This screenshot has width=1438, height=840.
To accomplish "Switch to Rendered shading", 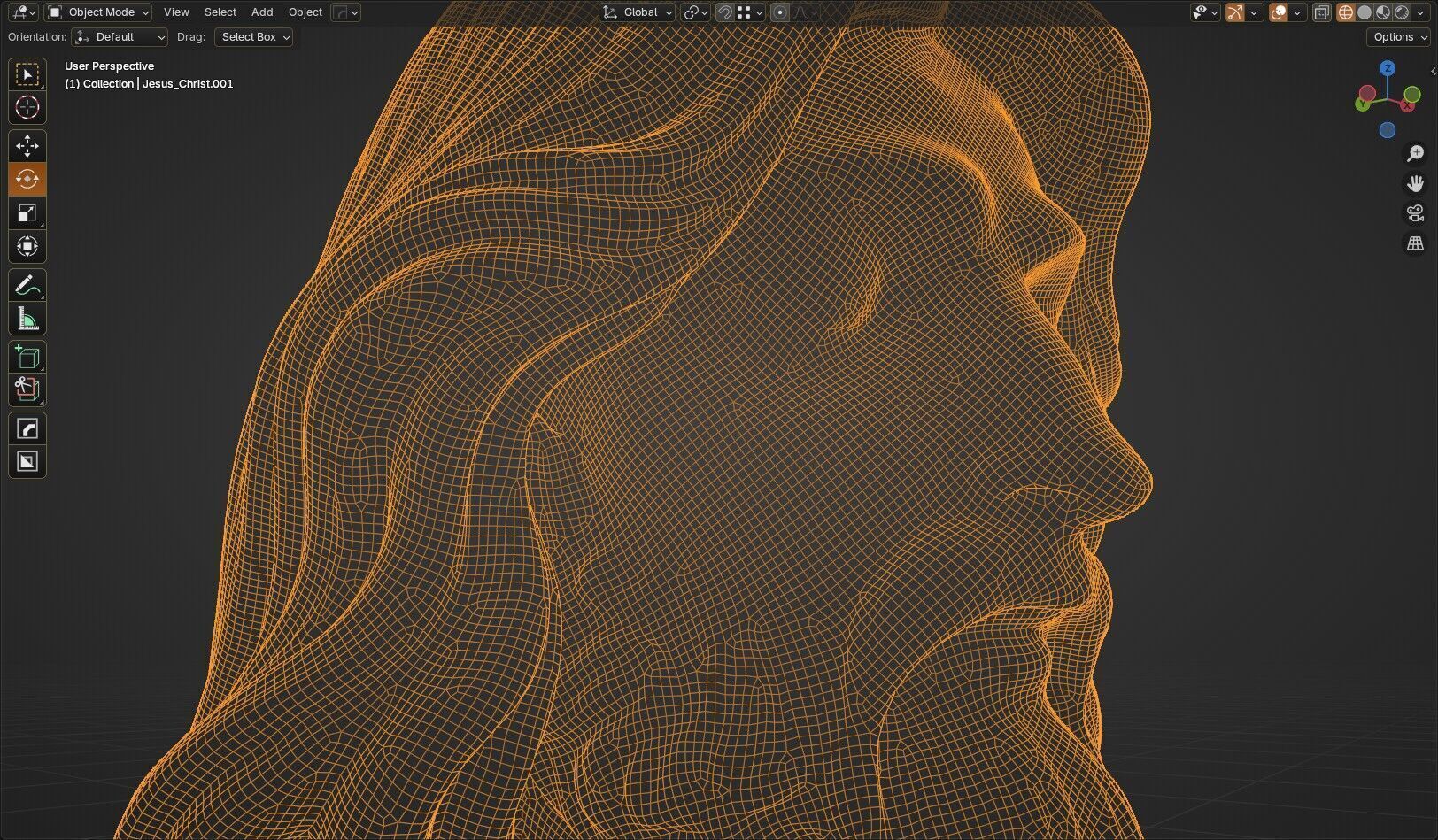I will point(1402,12).
